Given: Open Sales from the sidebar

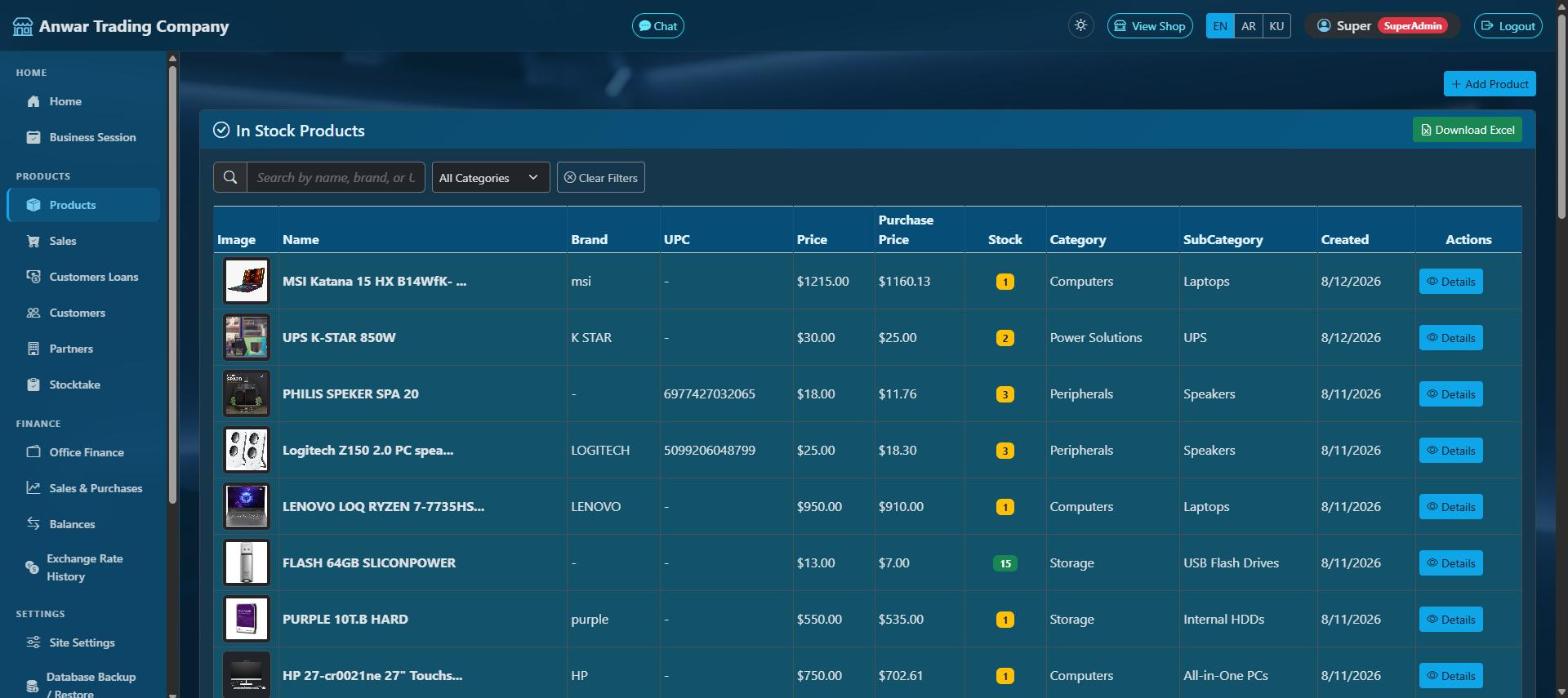Looking at the screenshot, I should 83,241.
